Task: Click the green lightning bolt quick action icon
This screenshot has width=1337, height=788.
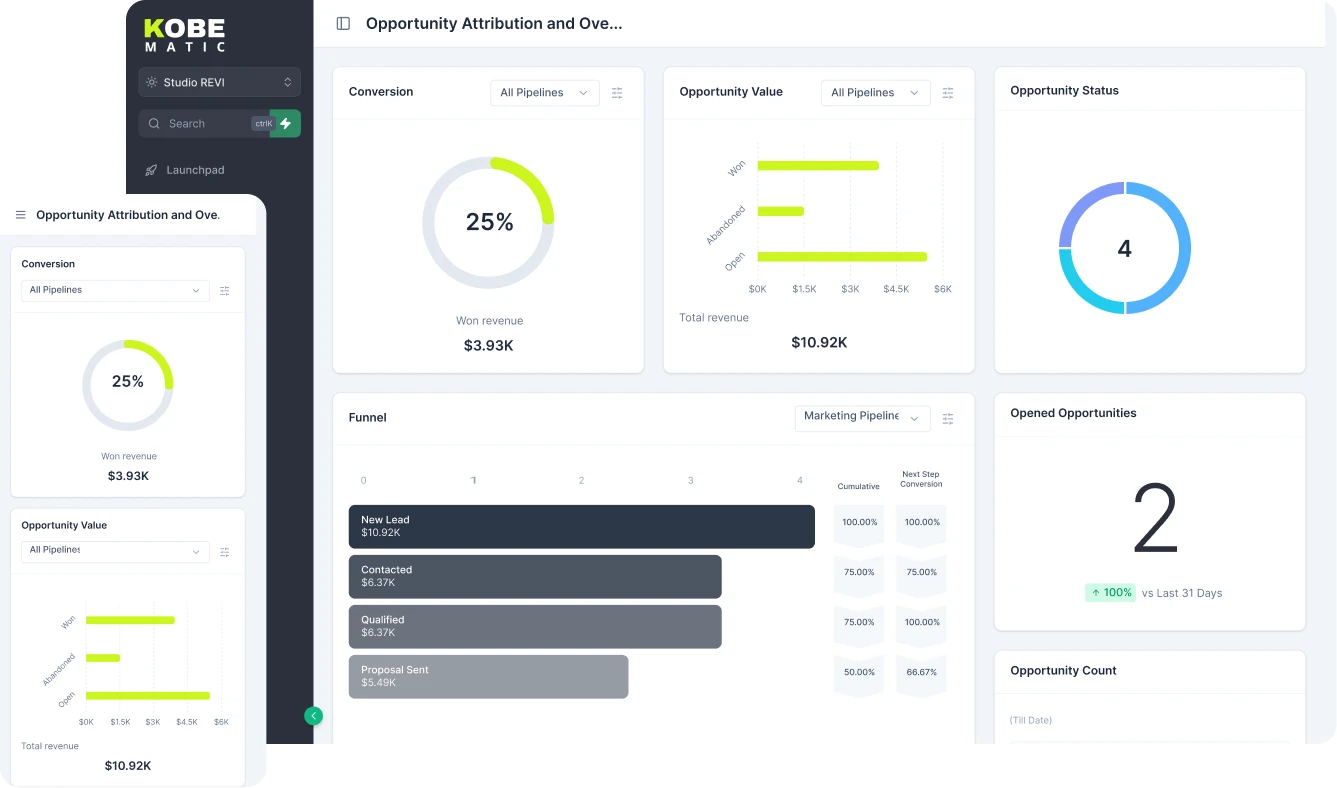Action: tap(286, 123)
